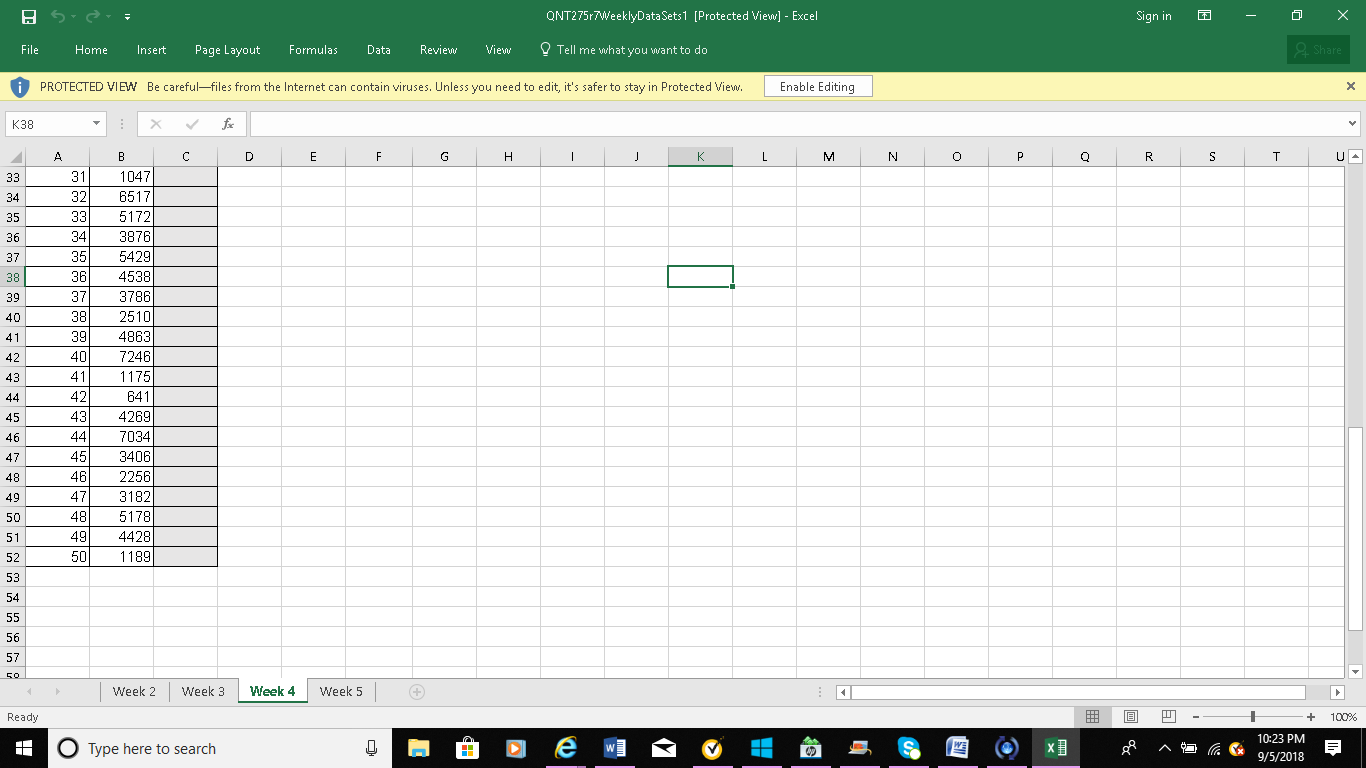This screenshot has height=768, width=1366.
Task: Switch to Page Layout view in status bar
Action: pyautogui.click(x=1131, y=717)
